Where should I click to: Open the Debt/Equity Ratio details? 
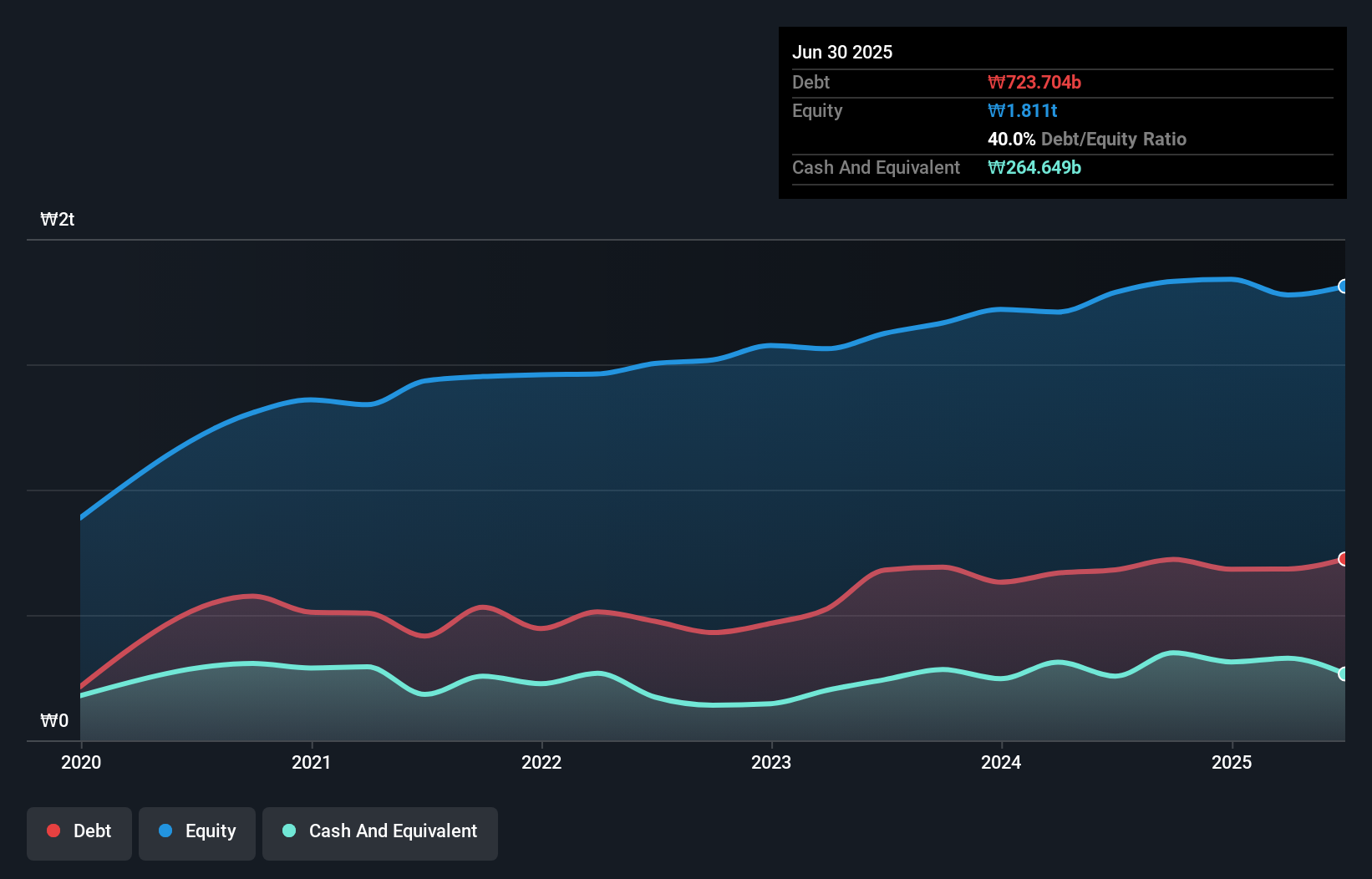click(1087, 139)
